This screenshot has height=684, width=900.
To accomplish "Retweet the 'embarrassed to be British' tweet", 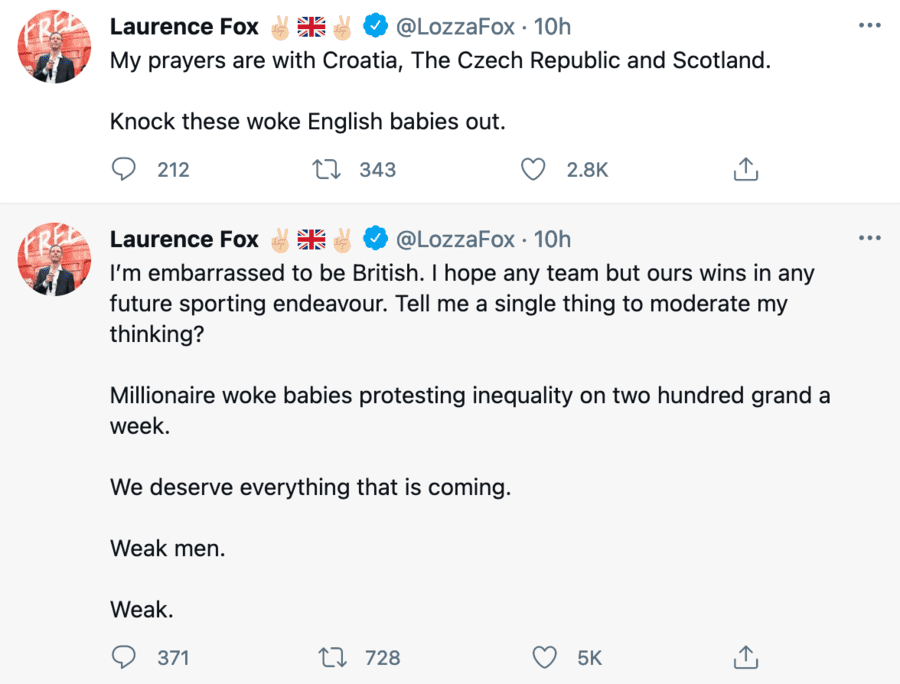I will tap(330, 657).
